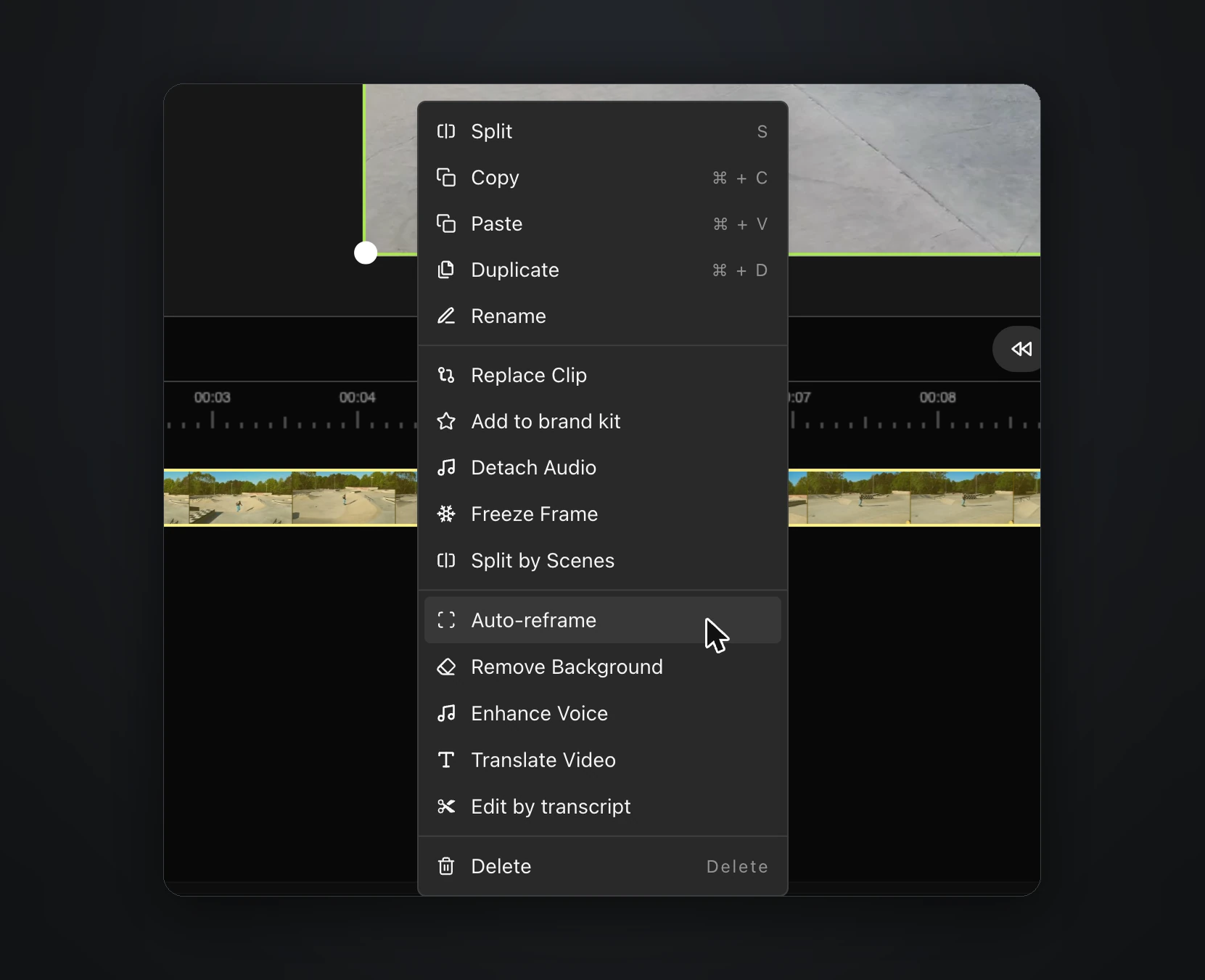Click the ⌘ + V shortcut hint
This screenshot has width=1205, height=980.
(x=740, y=225)
